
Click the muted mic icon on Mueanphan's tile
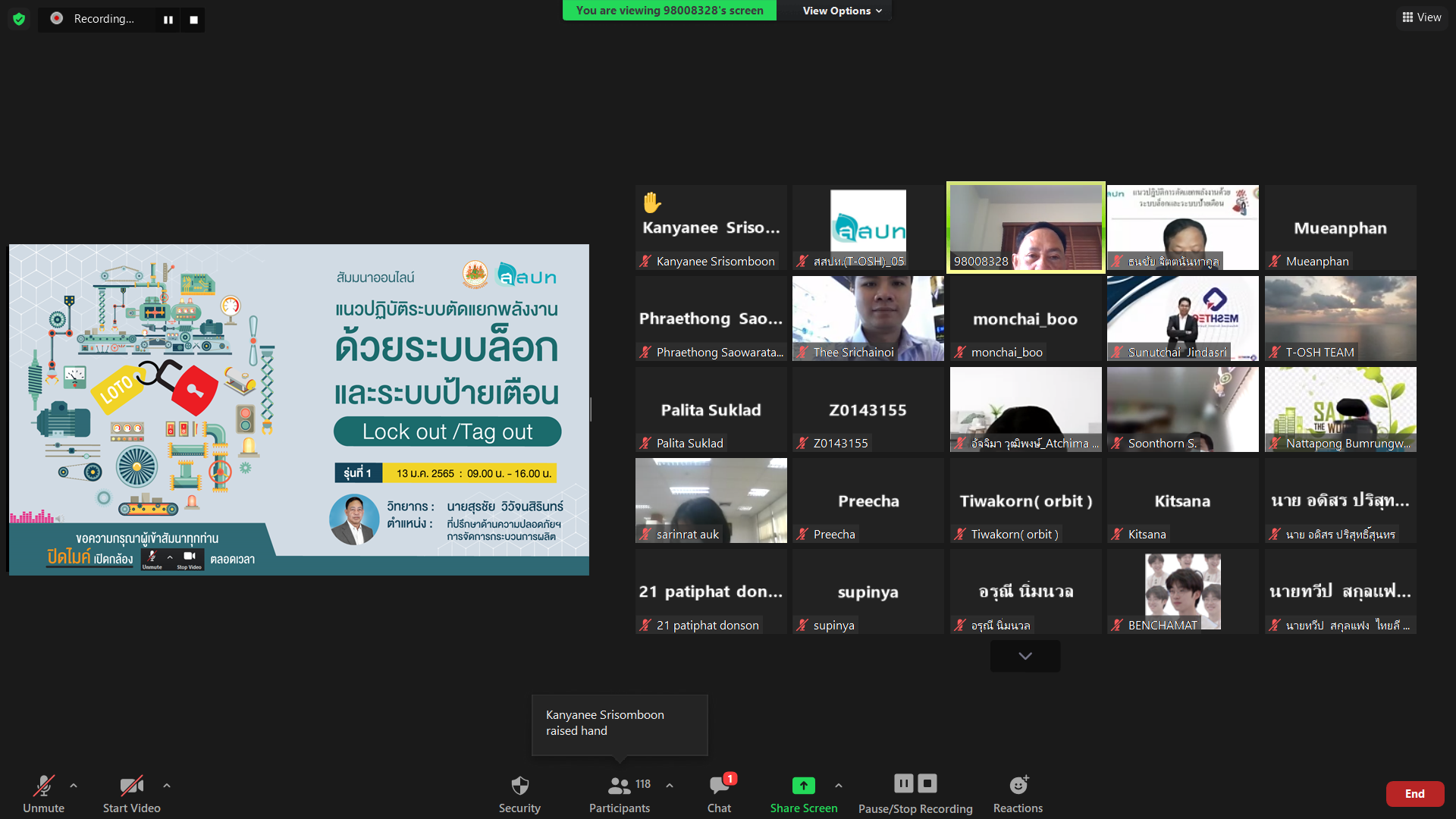pos(1275,261)
